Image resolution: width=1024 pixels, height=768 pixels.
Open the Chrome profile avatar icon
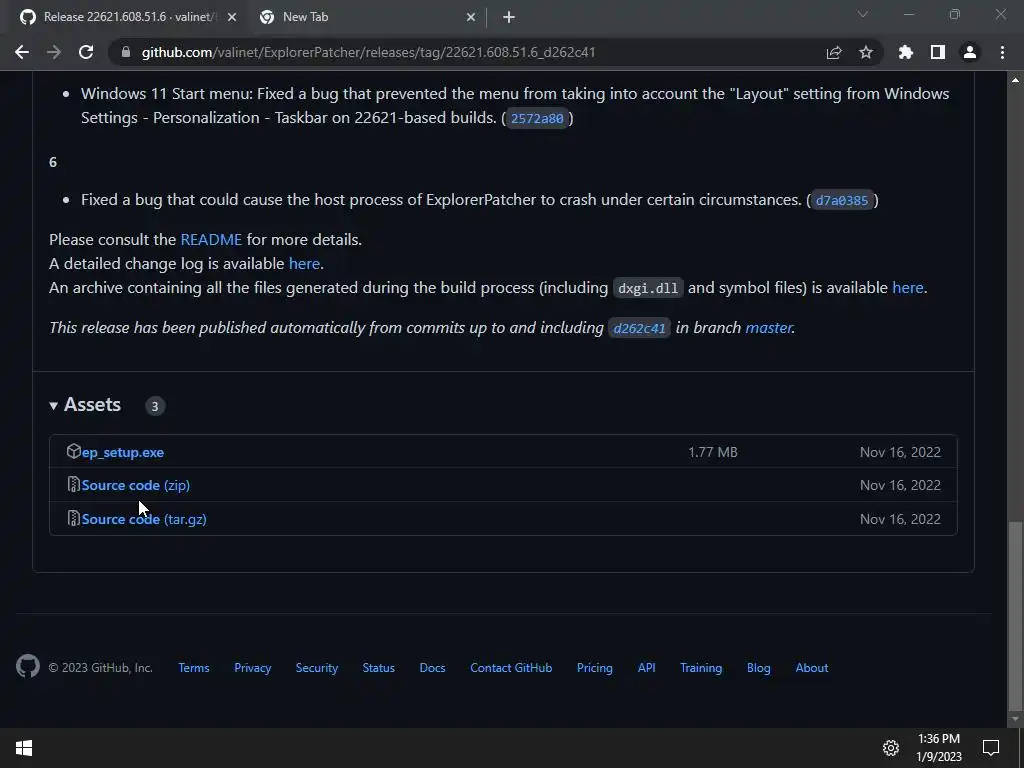click(969, 52)
